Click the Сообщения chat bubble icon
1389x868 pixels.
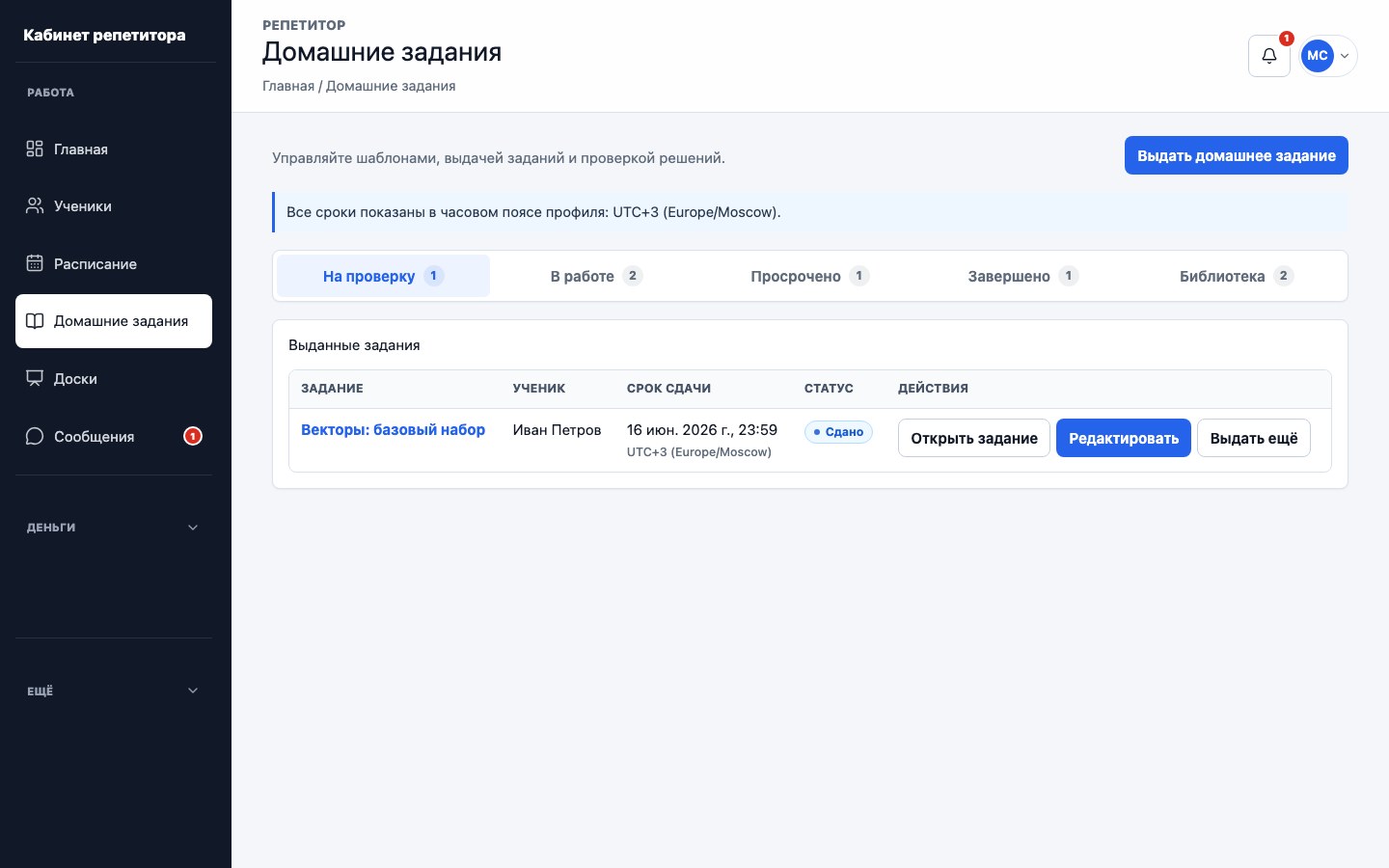[35, 436]
